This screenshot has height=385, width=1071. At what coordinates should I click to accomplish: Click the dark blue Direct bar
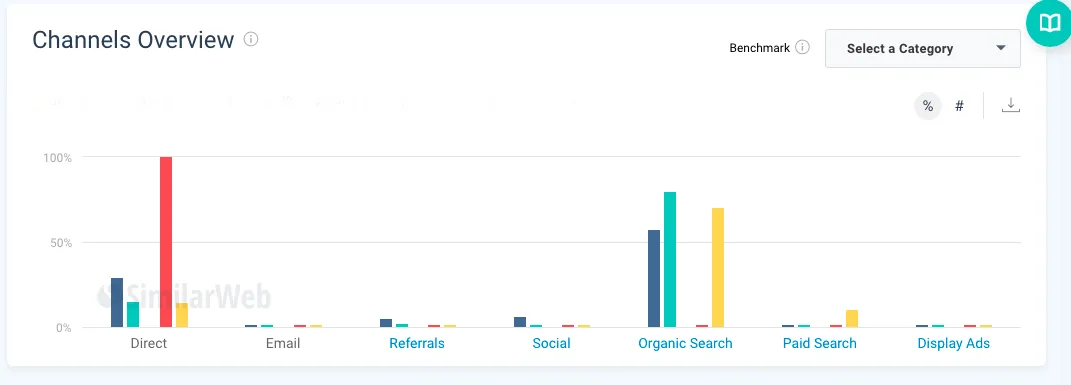tap(117, 303)
